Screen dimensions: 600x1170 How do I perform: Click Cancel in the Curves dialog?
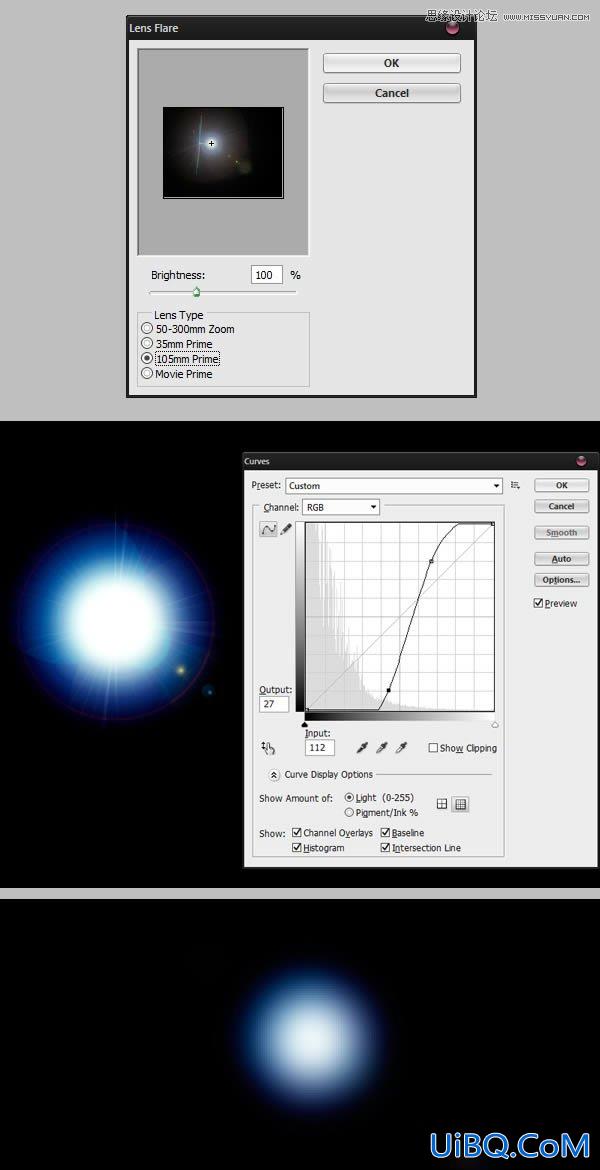tap(562, 506)
